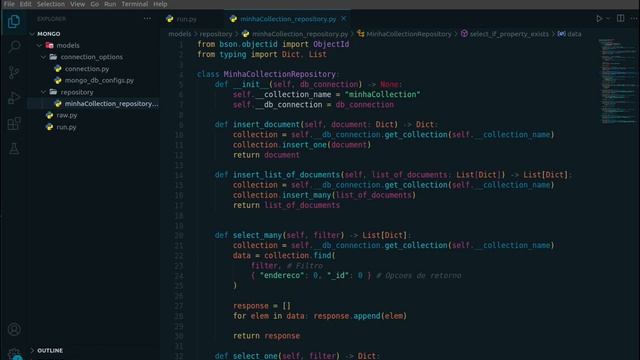Screen dimensions: 640x360
Task: Open the Explorer view in activity bar
Action: click(14, 21)
